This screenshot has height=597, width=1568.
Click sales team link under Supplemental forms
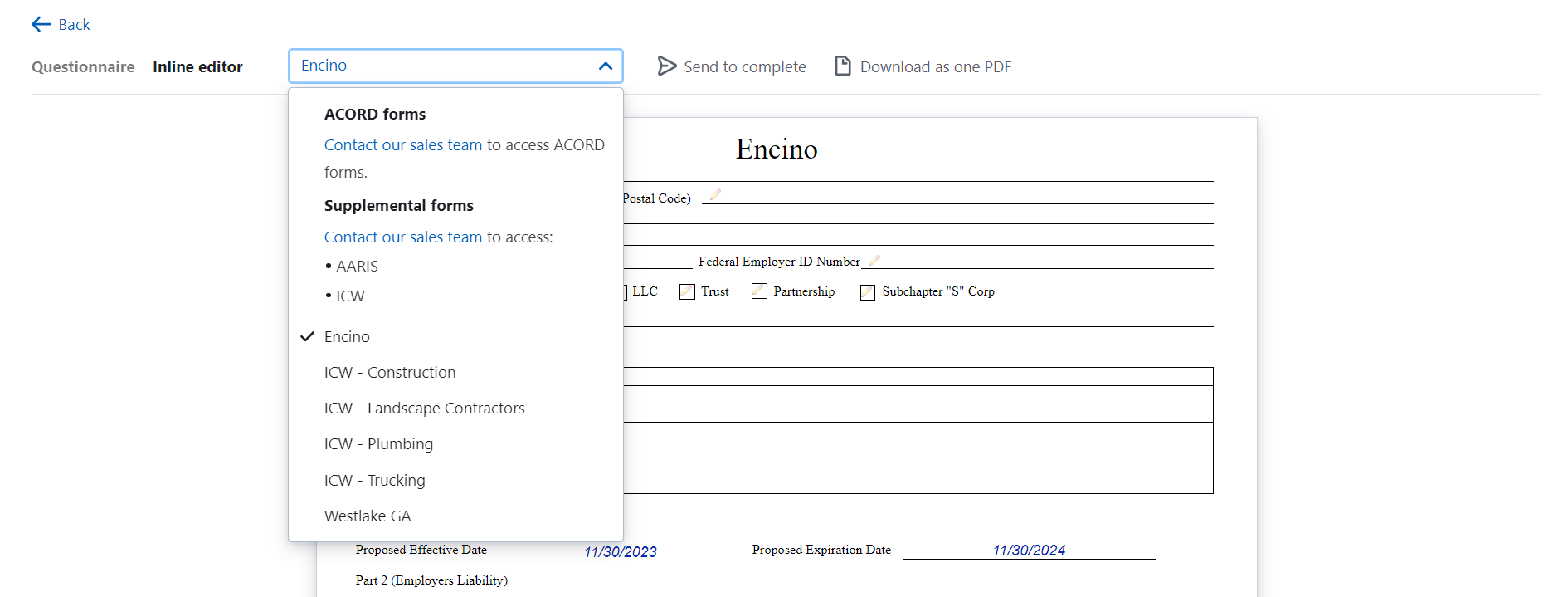click(x=402, y=237)
